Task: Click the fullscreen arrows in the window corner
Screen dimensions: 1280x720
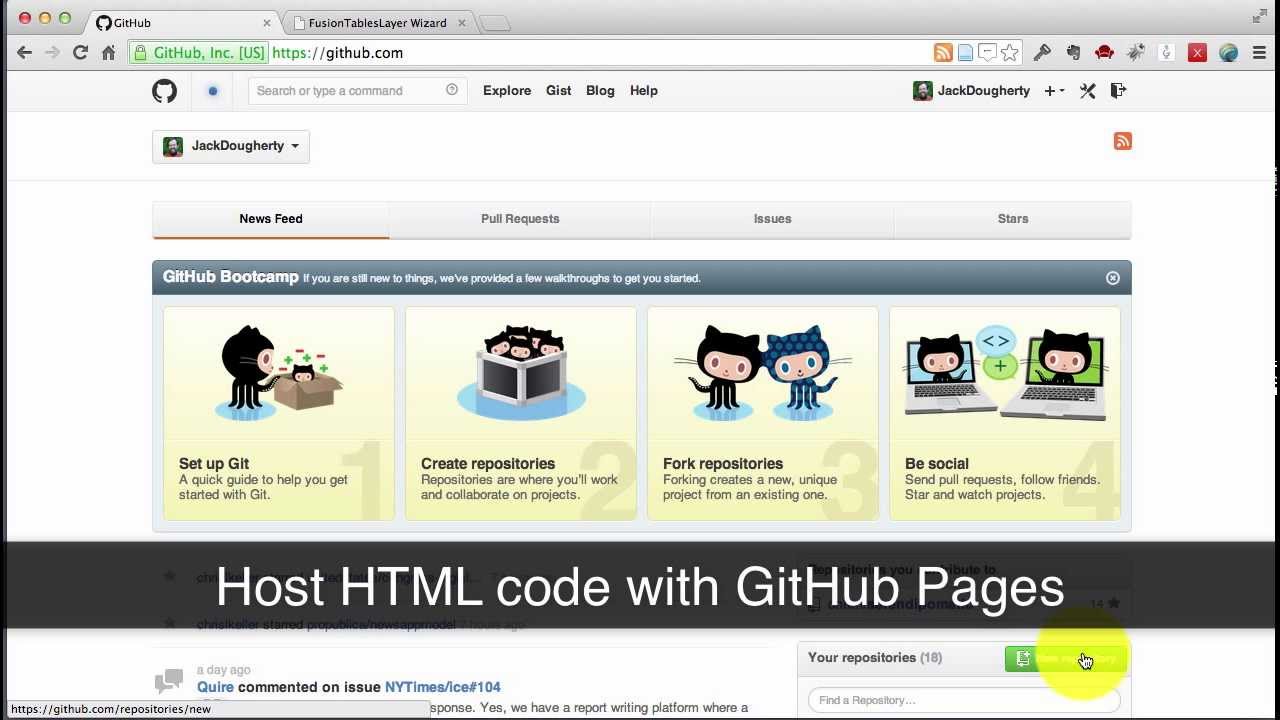Action: point(1259,16)
